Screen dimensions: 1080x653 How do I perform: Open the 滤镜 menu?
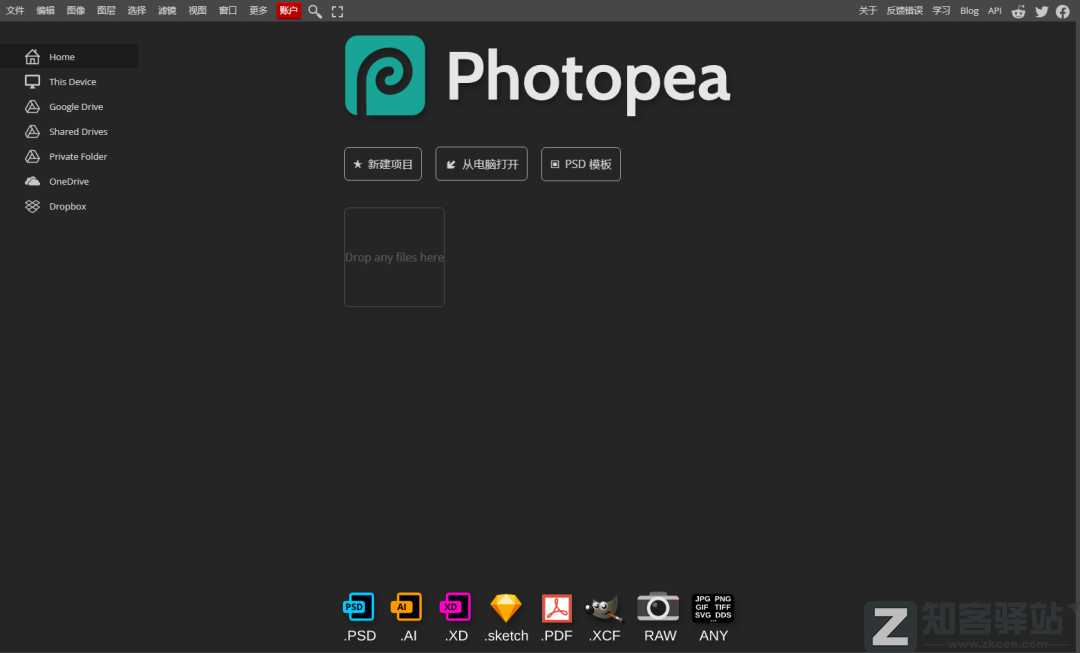[167, 11]
